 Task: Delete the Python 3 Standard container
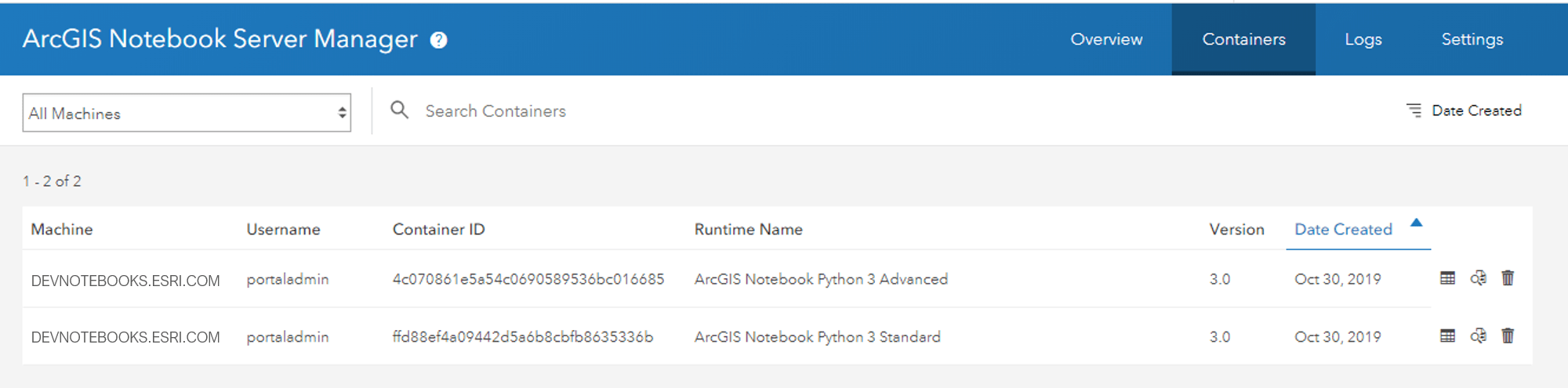(1508, 336)
